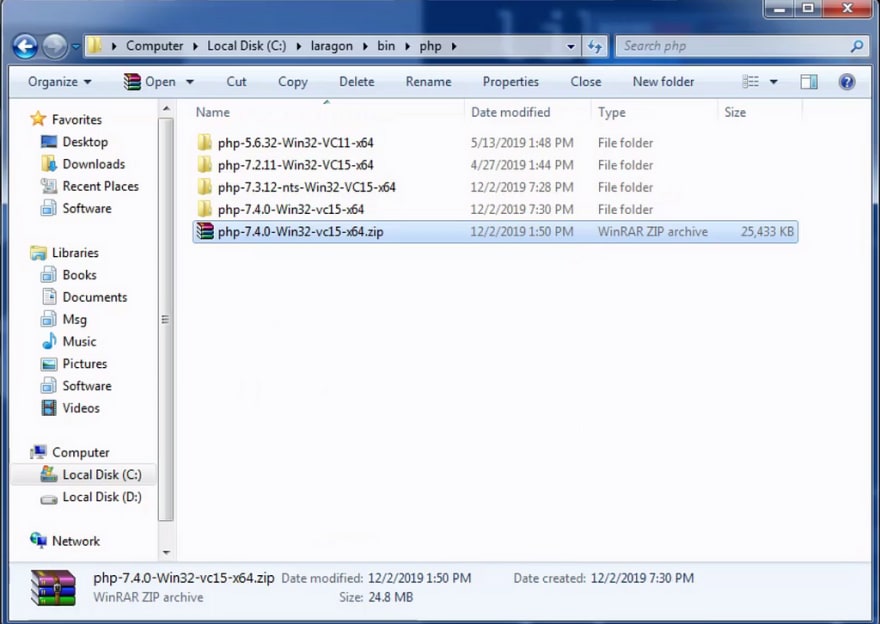Go to the bin breadcrumb folder
The height and width of the screenshot is (624, 880).
(386, 46)
